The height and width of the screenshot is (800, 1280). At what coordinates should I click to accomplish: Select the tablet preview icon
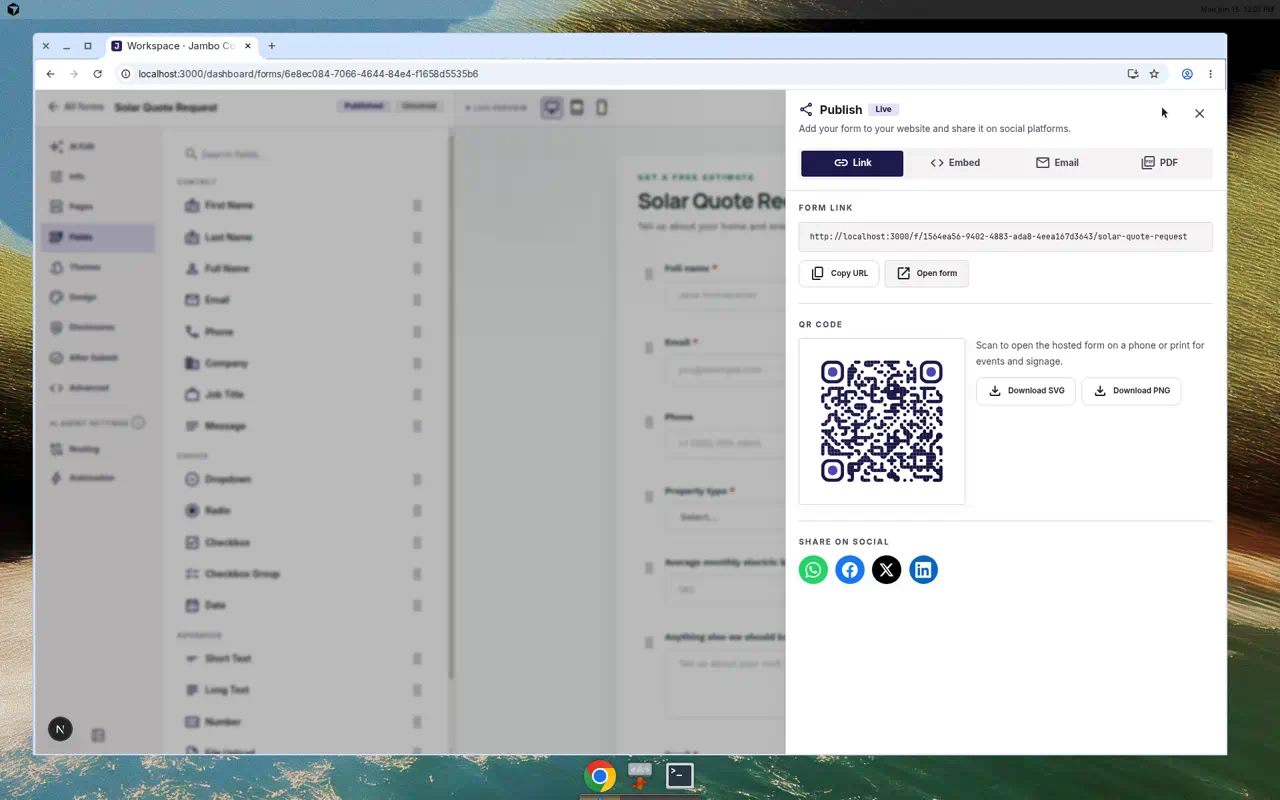point(577,108)
